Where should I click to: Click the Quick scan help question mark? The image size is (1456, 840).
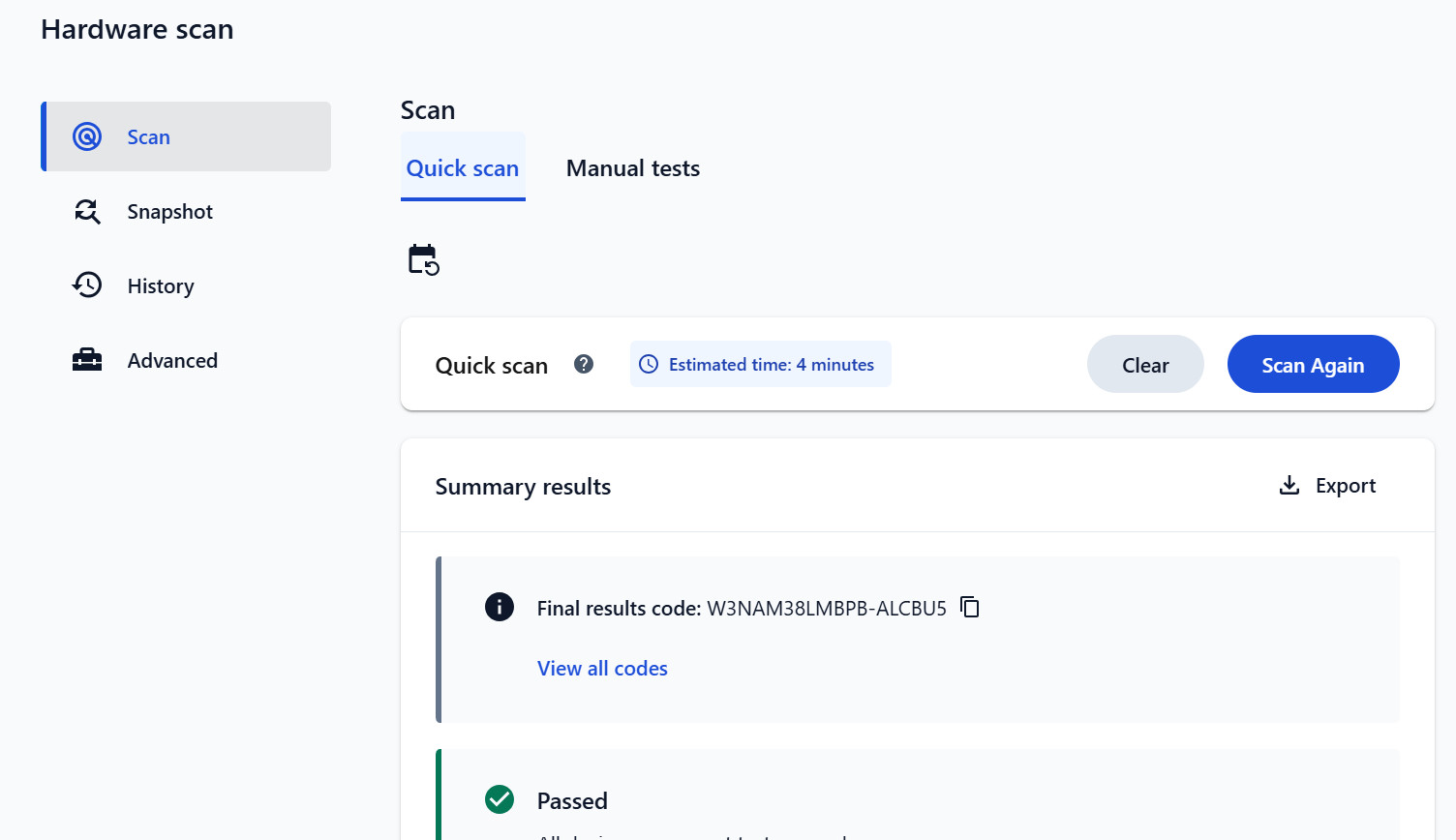[584, 364]
